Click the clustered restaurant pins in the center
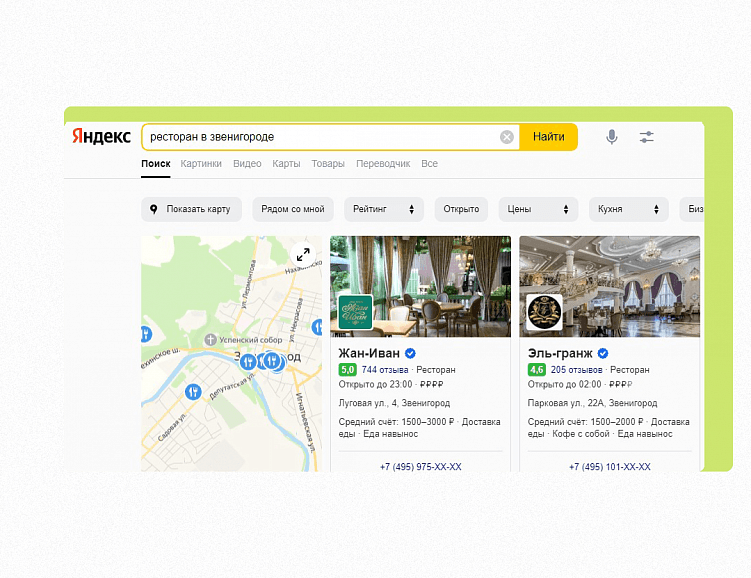 tap(263, 362)
